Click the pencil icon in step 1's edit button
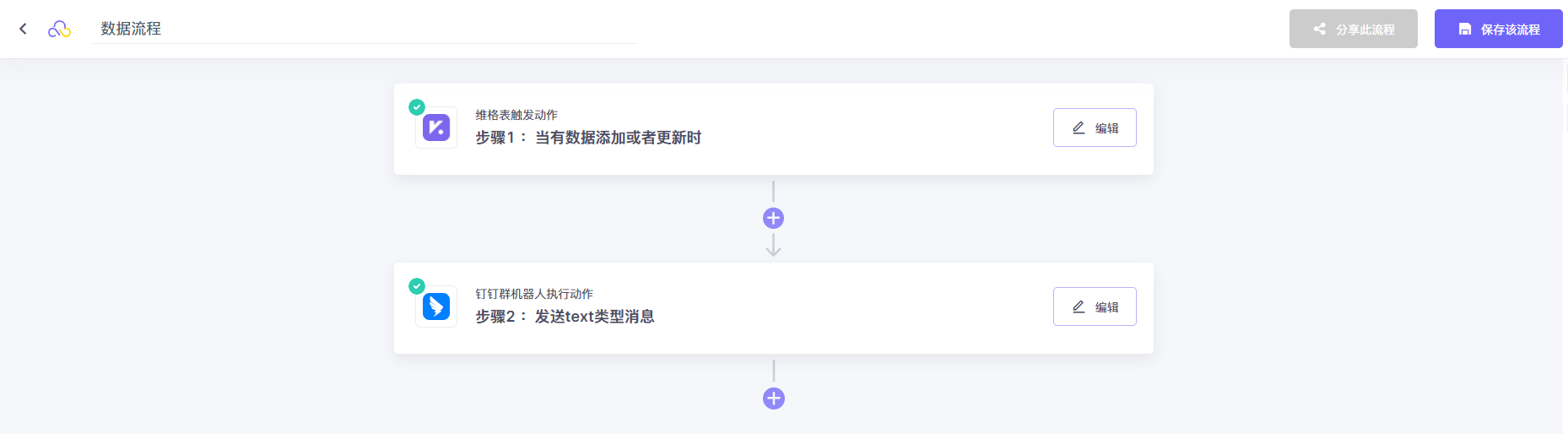1568x434 pixels. click(x=1079, y=127)
